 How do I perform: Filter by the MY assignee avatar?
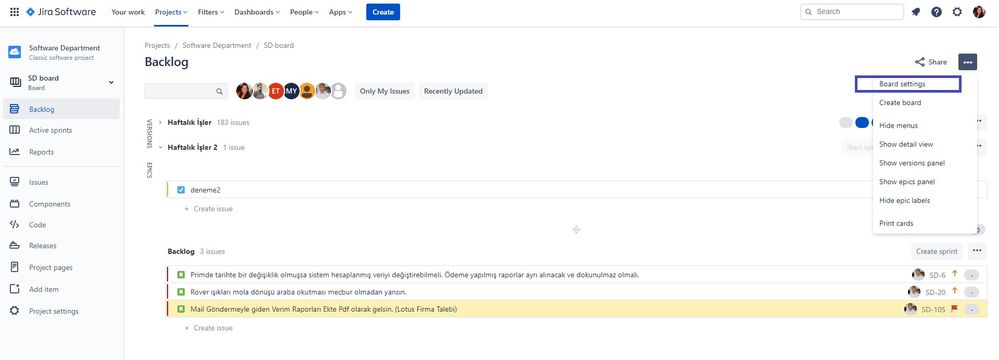[291, 91]
